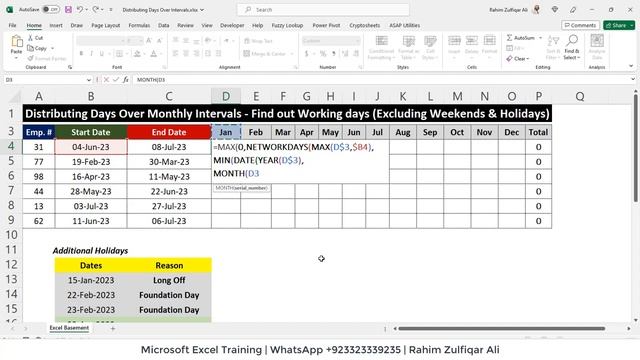Image resolution: width=640 pixels, height=360 pixels.
Task: Click the Aug column header cell
Action: [x=402, y=132]
